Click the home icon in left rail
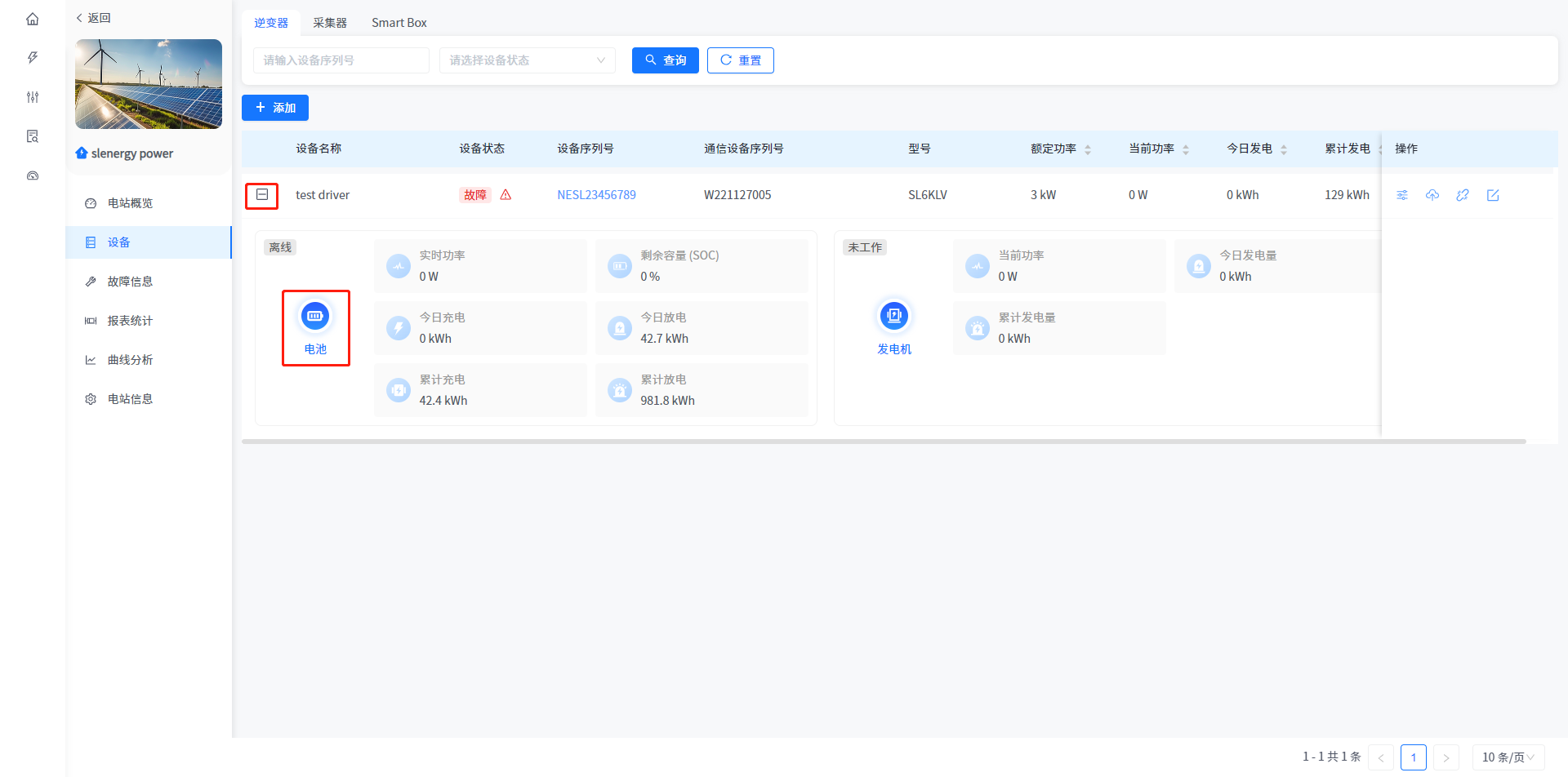1568x777 pixels. tap(33, 19)
